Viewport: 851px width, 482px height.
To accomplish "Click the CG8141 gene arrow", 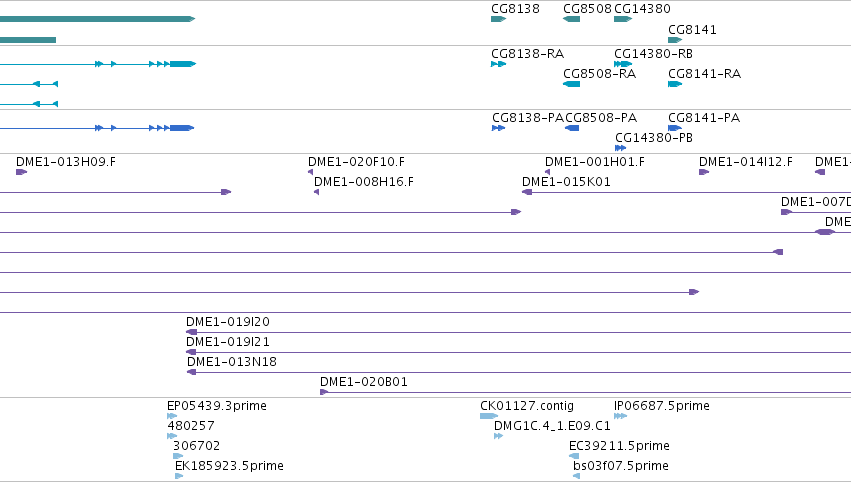I will [x=675, y=40].
